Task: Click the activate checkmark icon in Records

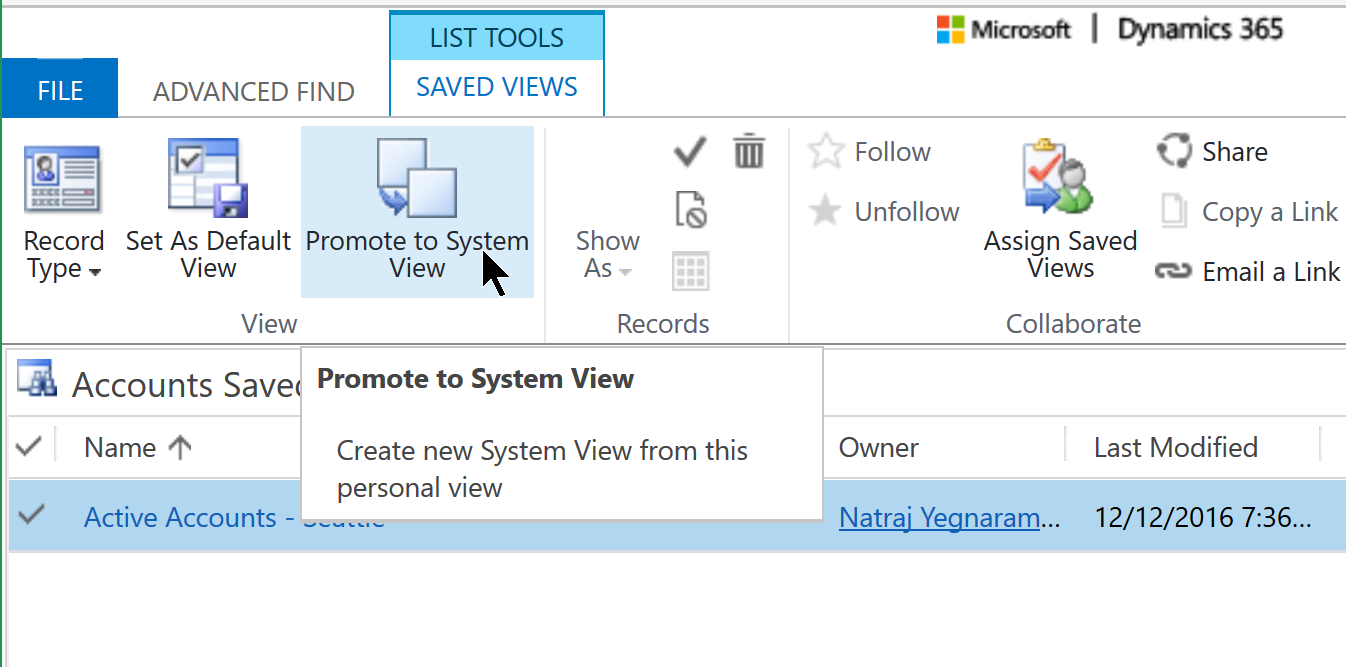Action: pos(690,153)
